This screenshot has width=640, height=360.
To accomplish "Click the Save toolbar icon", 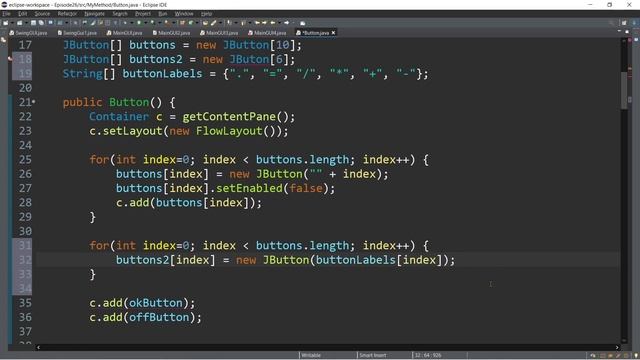I will click(33, 23).
